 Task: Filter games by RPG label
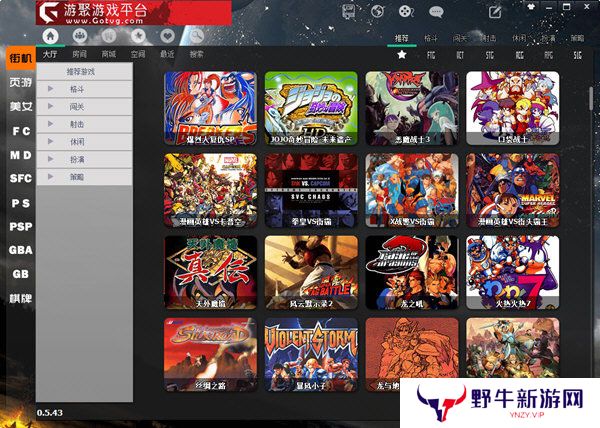coord(548,55)
